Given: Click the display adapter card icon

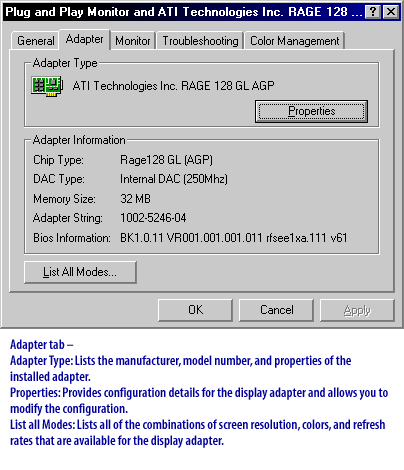Looking at the screenshot, I should pos(47,86).
